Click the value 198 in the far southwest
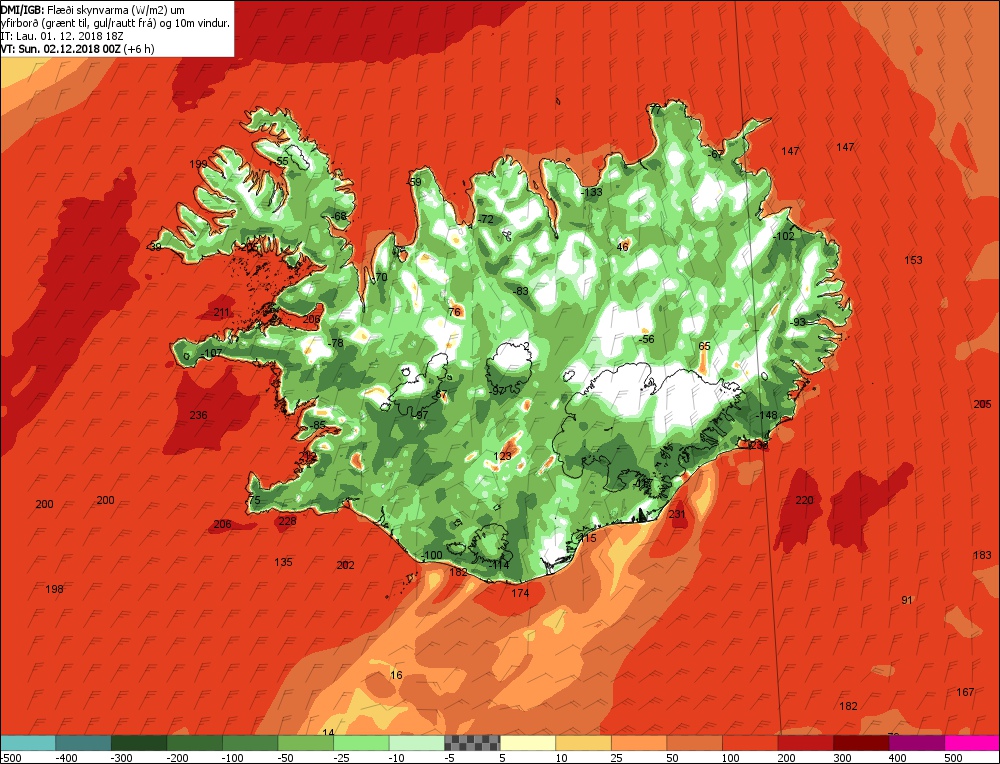The image size is (1000, 764). click(x=54, y=589)
